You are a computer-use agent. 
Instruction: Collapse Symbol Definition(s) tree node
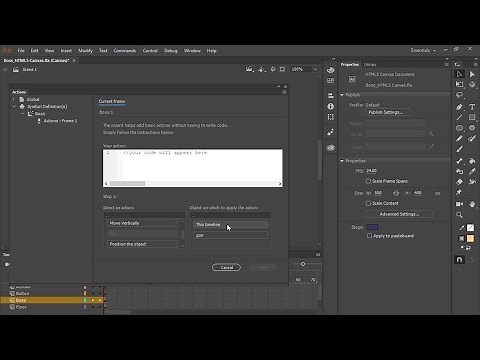pos(14,107)
